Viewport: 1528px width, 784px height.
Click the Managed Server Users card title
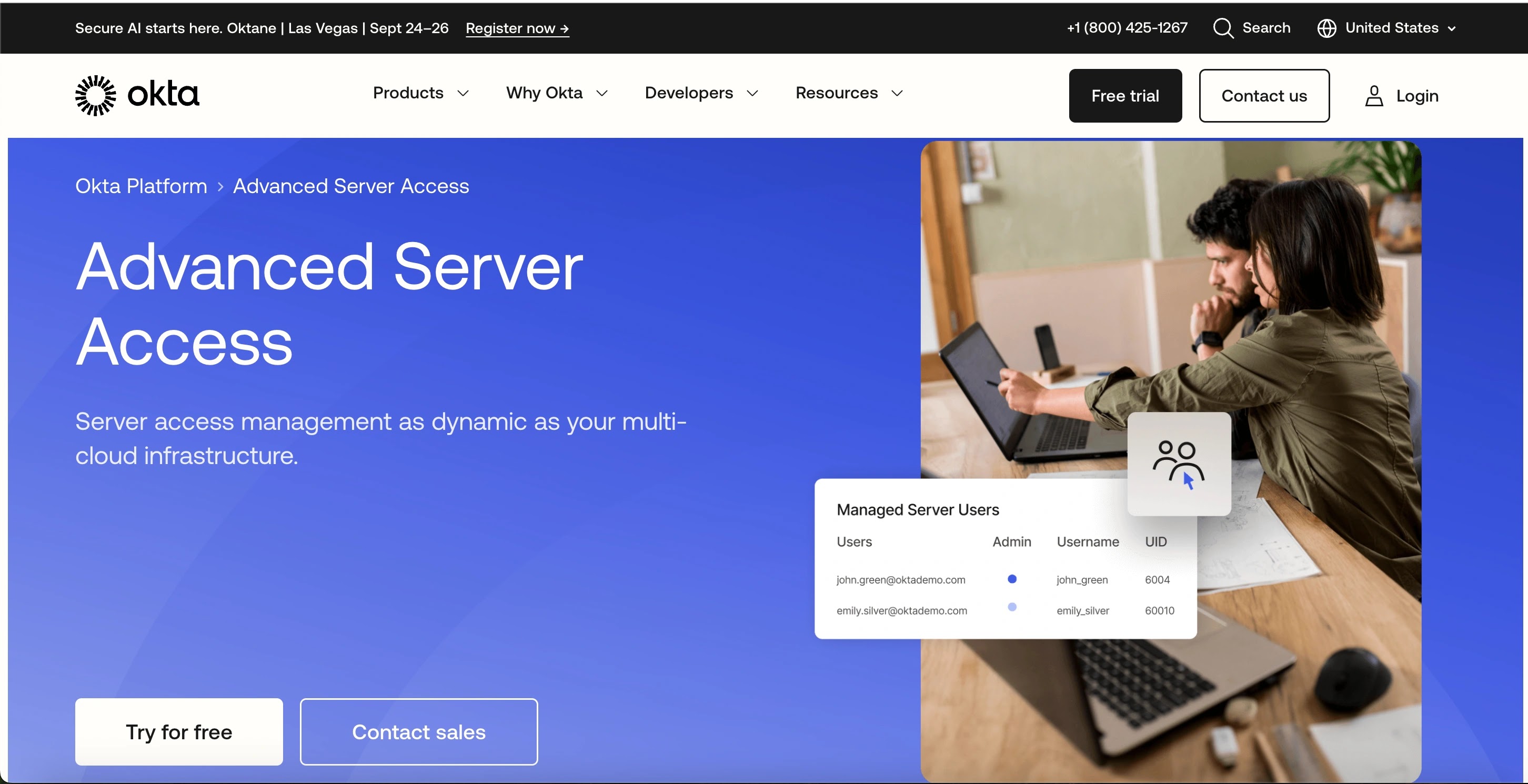917,509
